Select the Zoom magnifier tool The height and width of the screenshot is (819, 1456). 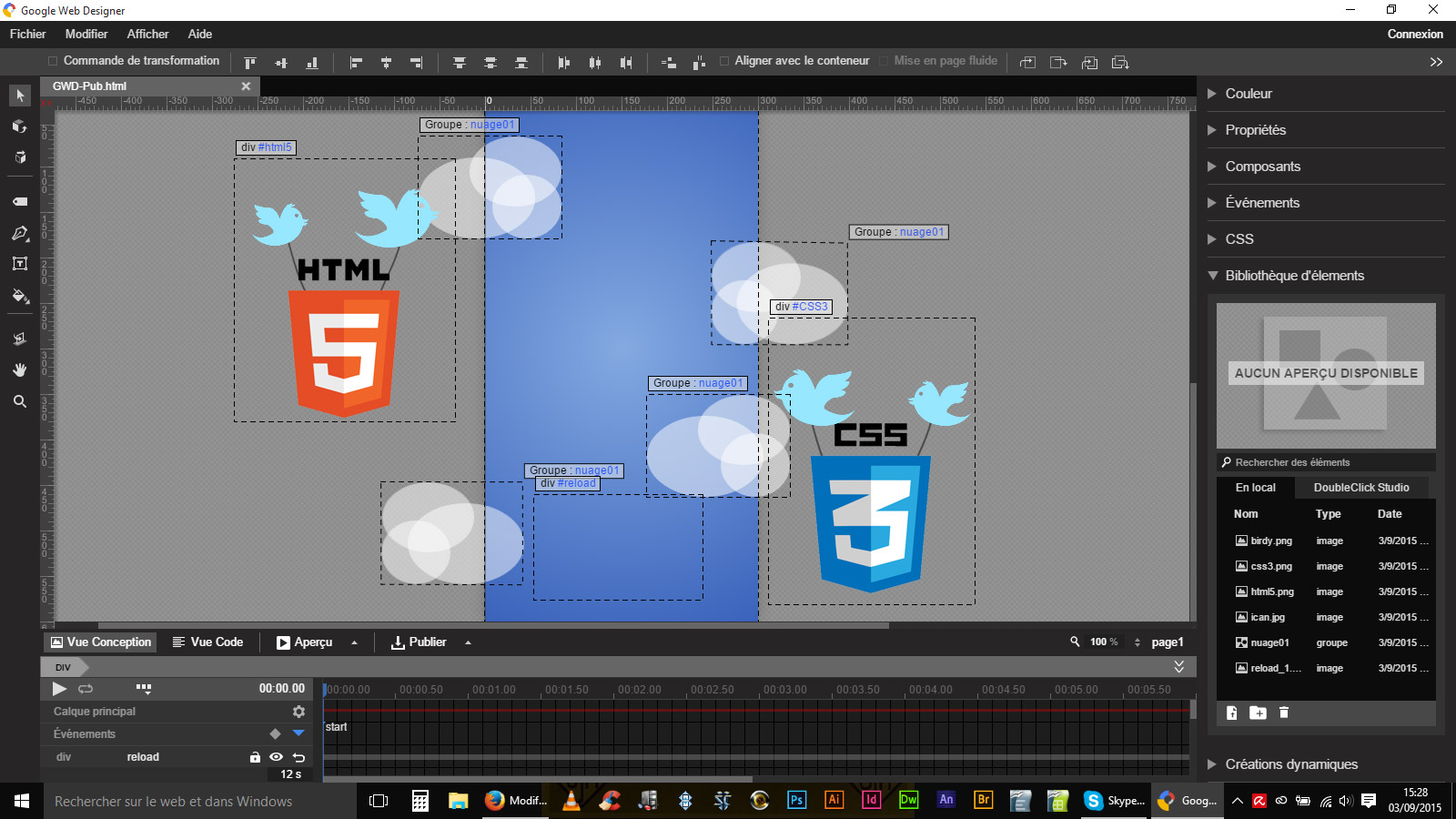pos(20,401)
